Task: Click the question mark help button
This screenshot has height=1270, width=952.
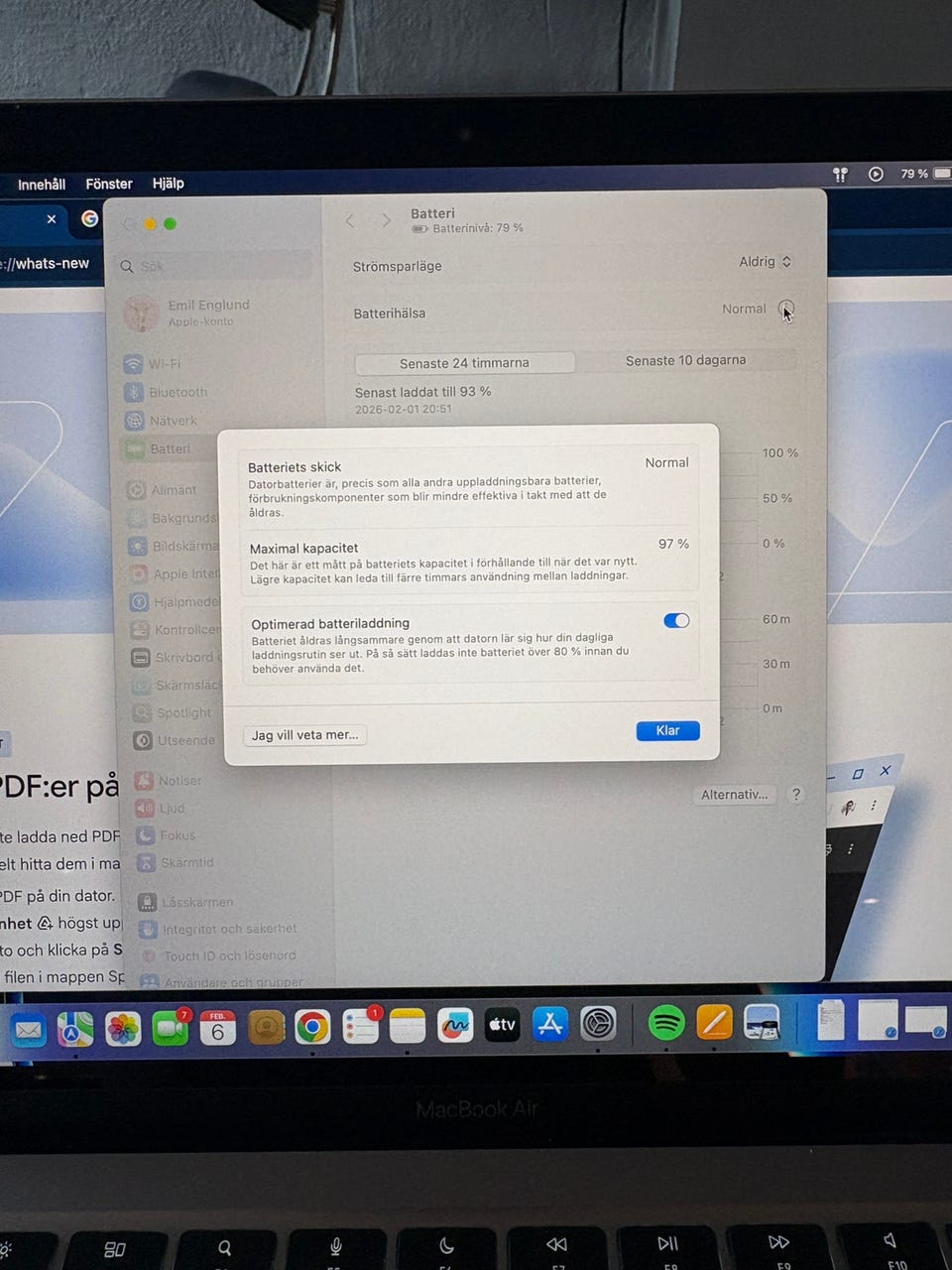Action: [x=795, y=795]
